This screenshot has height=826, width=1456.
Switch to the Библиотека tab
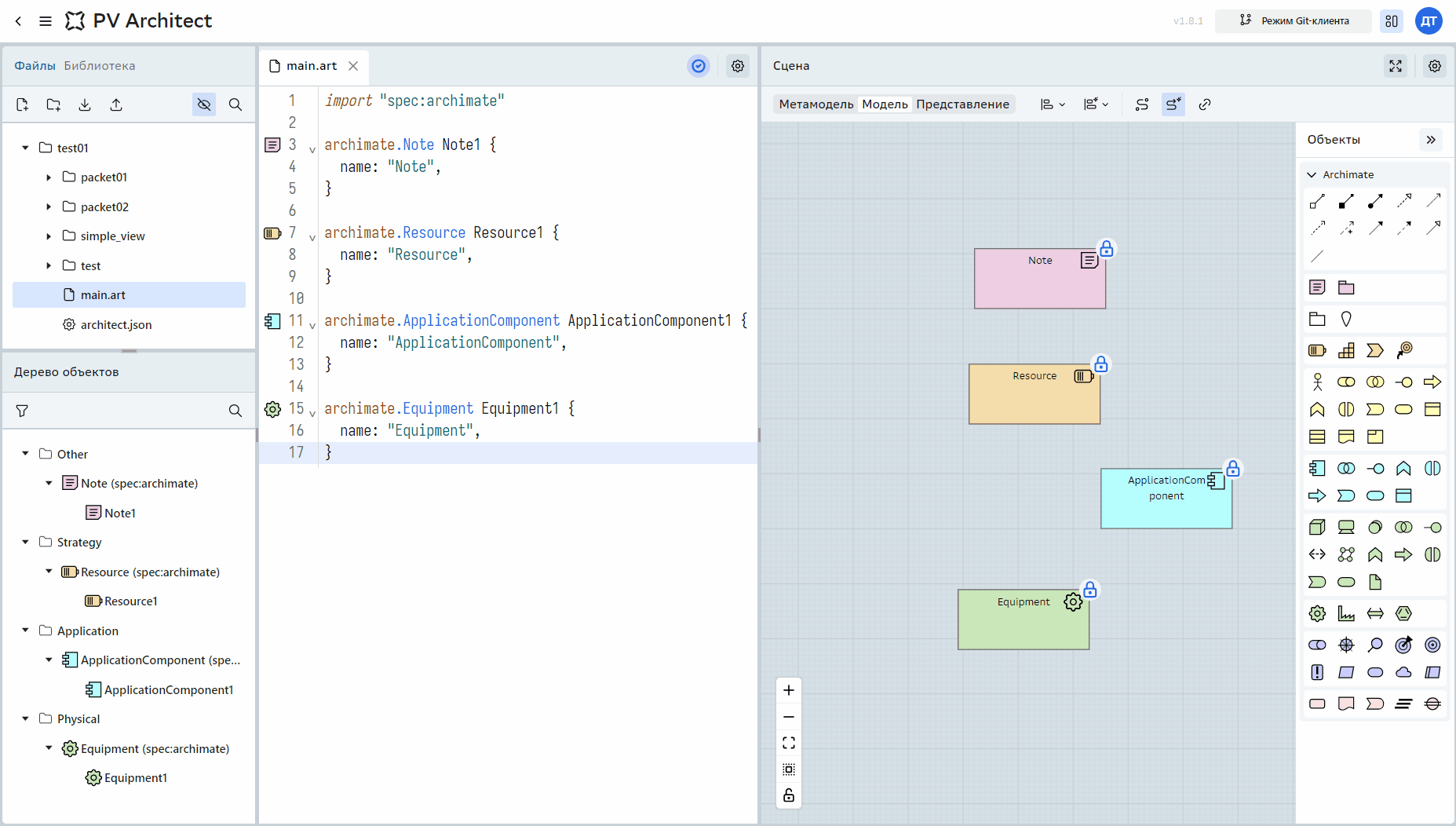pyautogui.click(x=100, y=66)
